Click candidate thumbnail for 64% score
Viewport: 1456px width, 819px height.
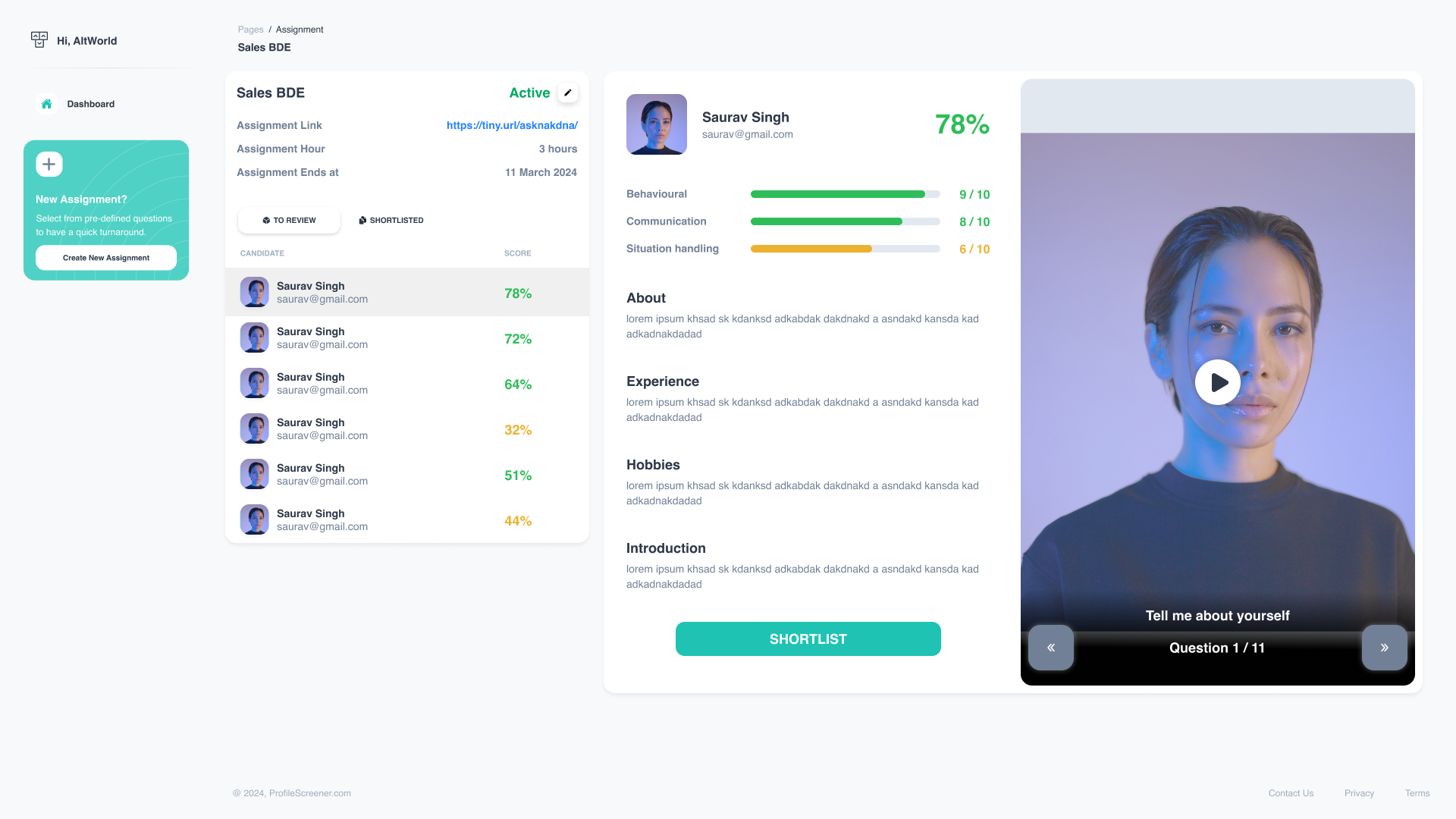(253, 383)
